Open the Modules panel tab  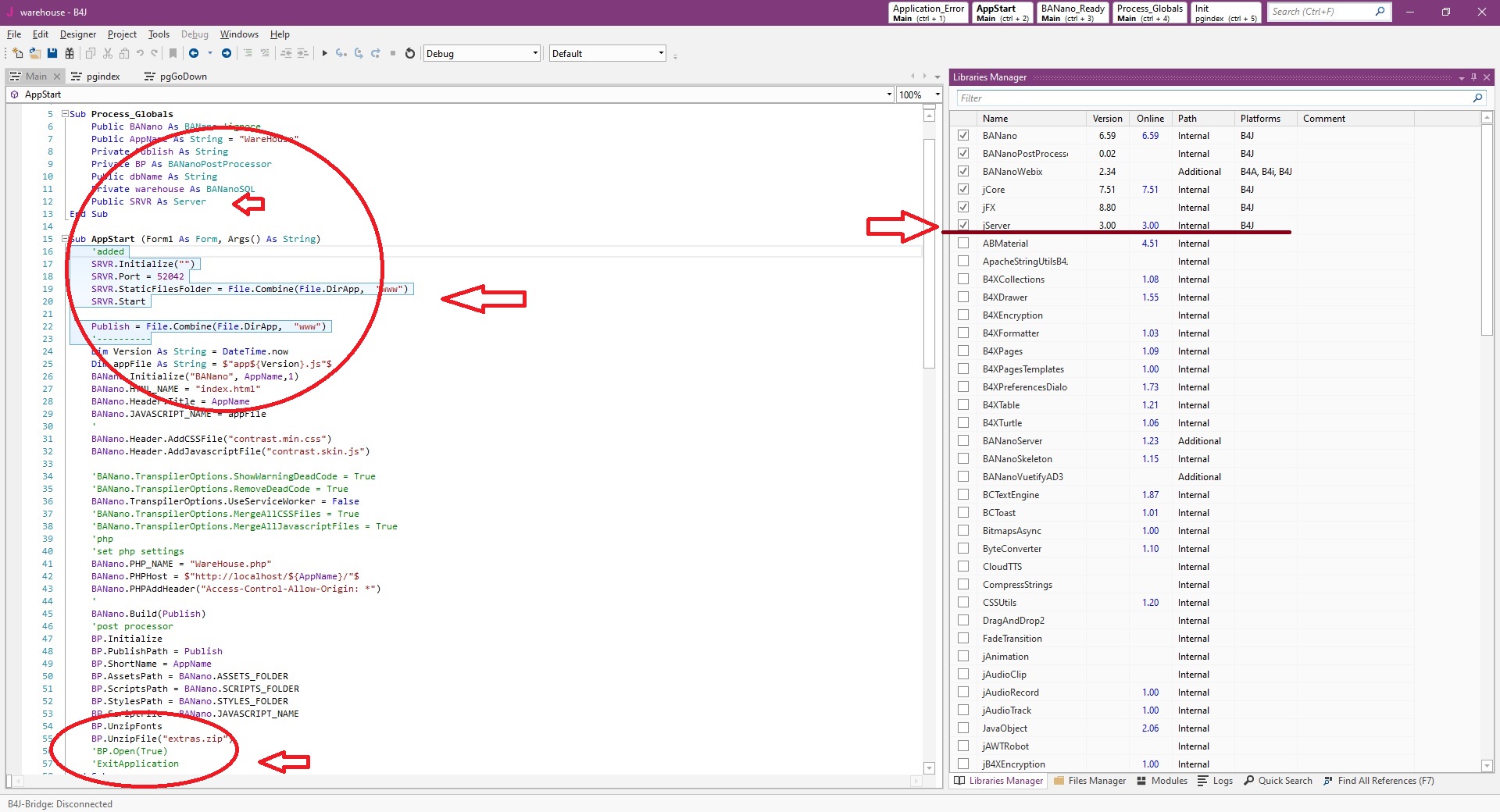click(x=1162, y=781)
